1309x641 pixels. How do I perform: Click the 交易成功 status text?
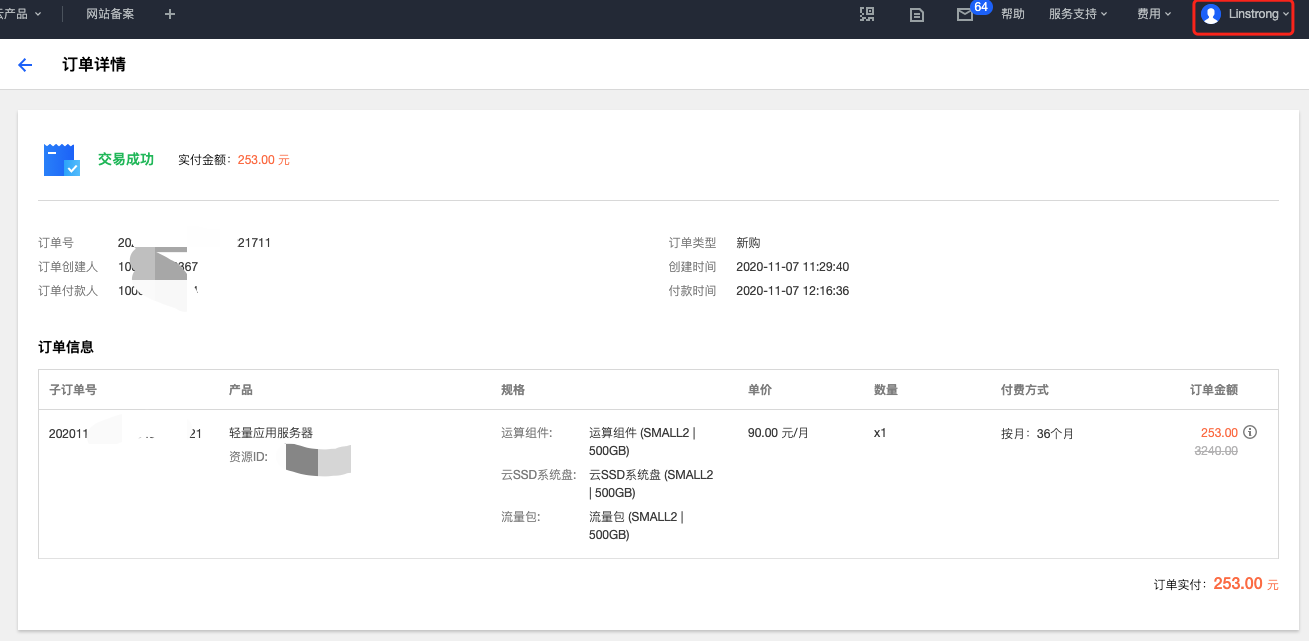coord(126,159)
